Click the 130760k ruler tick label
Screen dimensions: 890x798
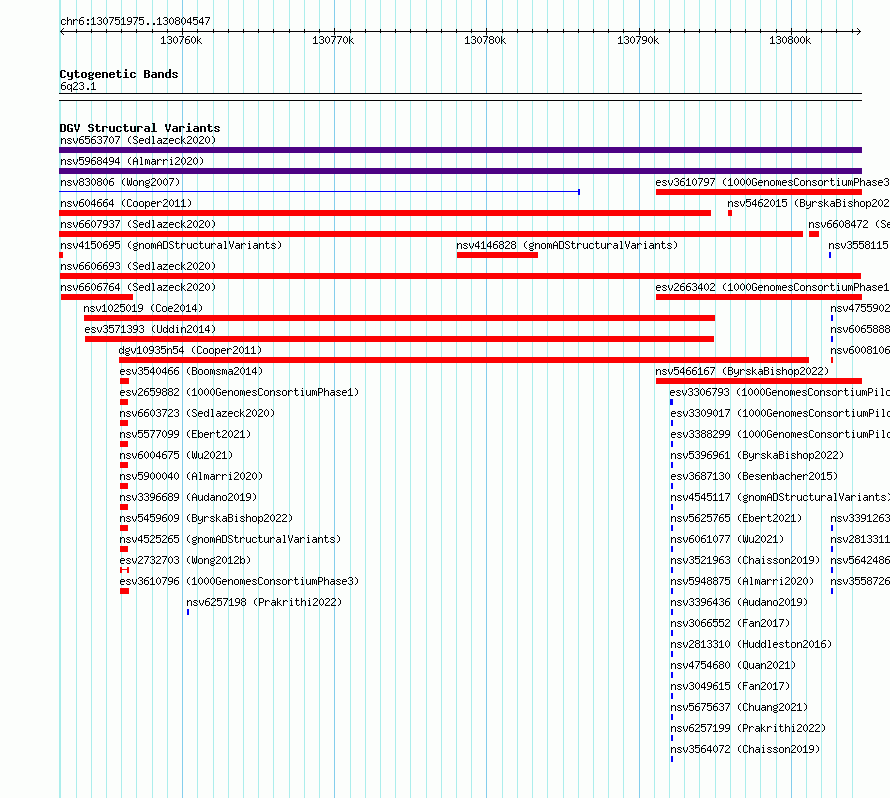(x=181, y=40)
